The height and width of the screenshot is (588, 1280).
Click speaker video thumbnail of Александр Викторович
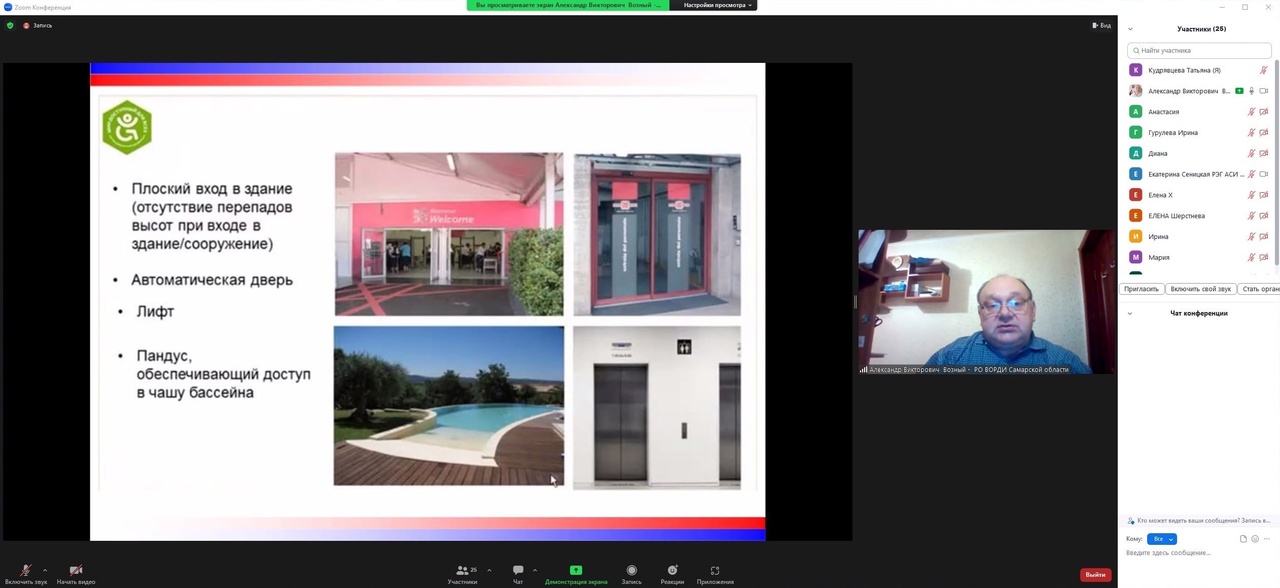point(986,302)
